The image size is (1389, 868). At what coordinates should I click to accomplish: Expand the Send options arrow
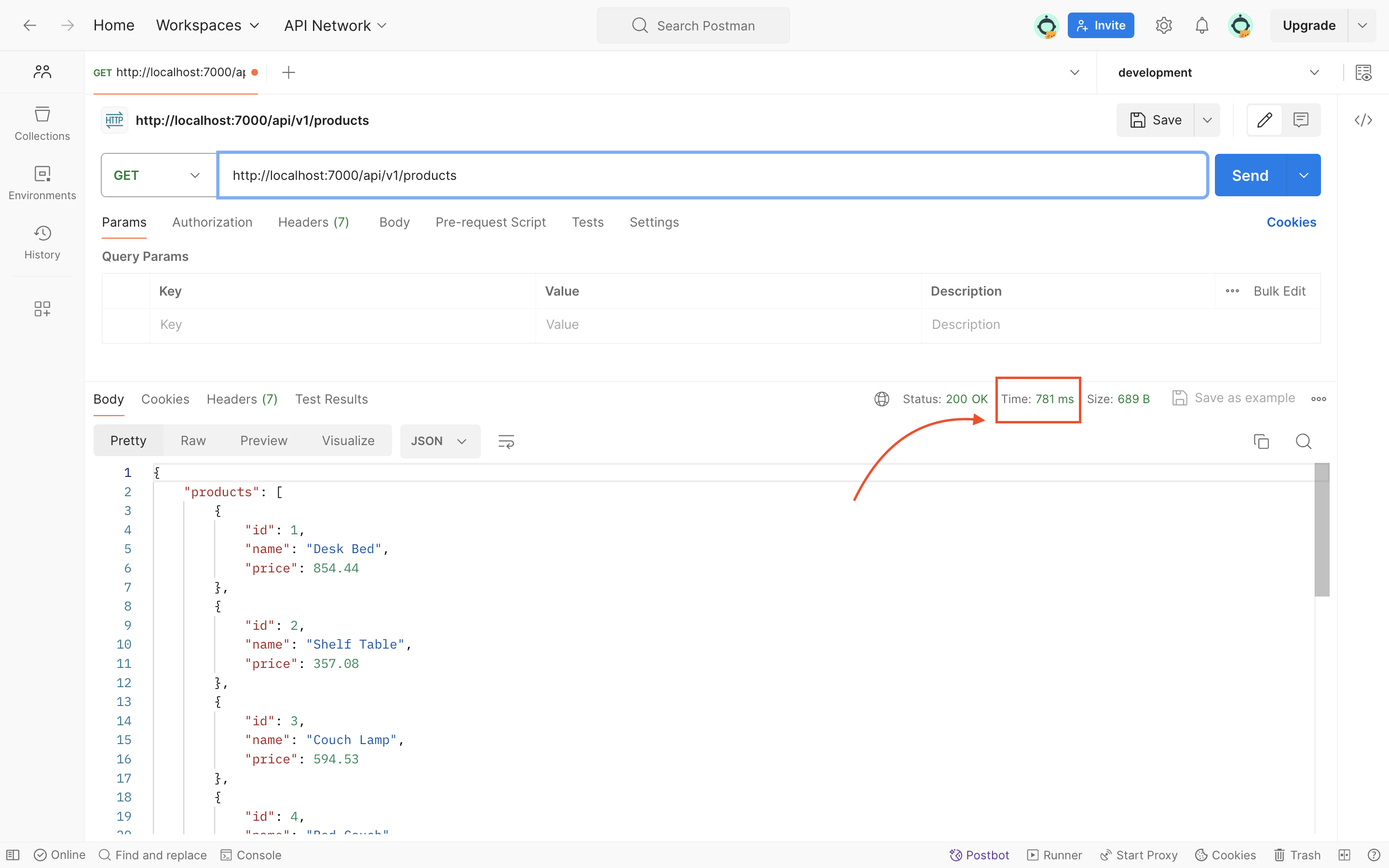point(1304,175)
